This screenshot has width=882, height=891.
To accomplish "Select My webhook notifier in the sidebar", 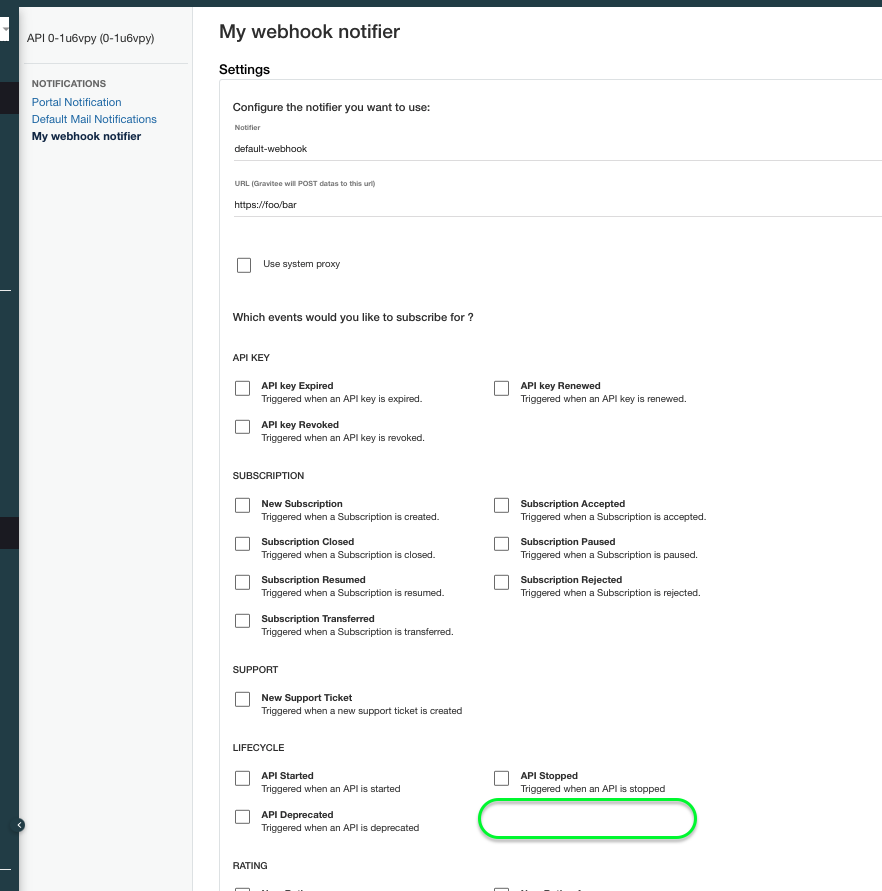I will pyautogui.click(x=86, y=136).
